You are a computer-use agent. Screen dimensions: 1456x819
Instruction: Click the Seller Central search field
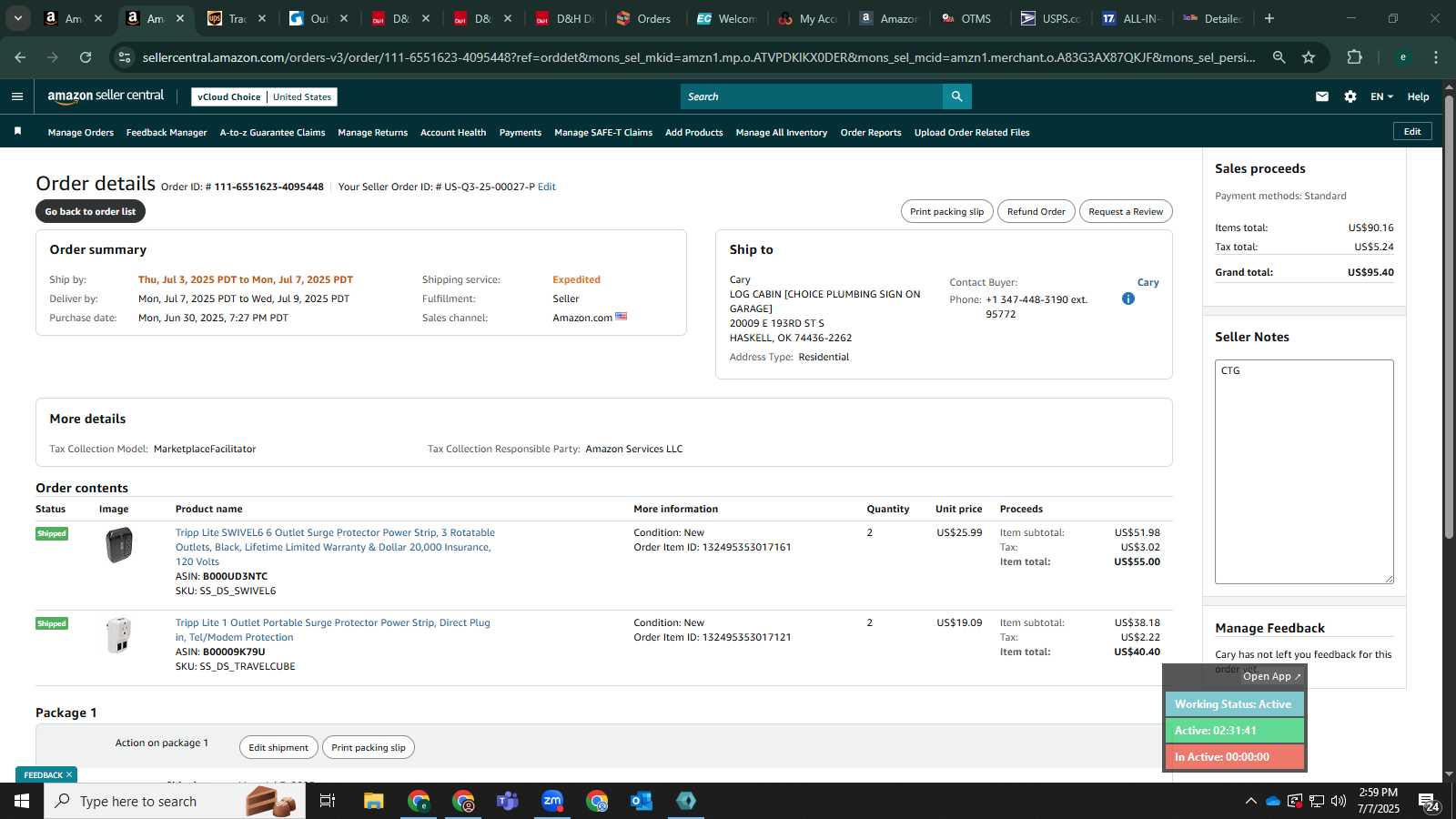812,96
